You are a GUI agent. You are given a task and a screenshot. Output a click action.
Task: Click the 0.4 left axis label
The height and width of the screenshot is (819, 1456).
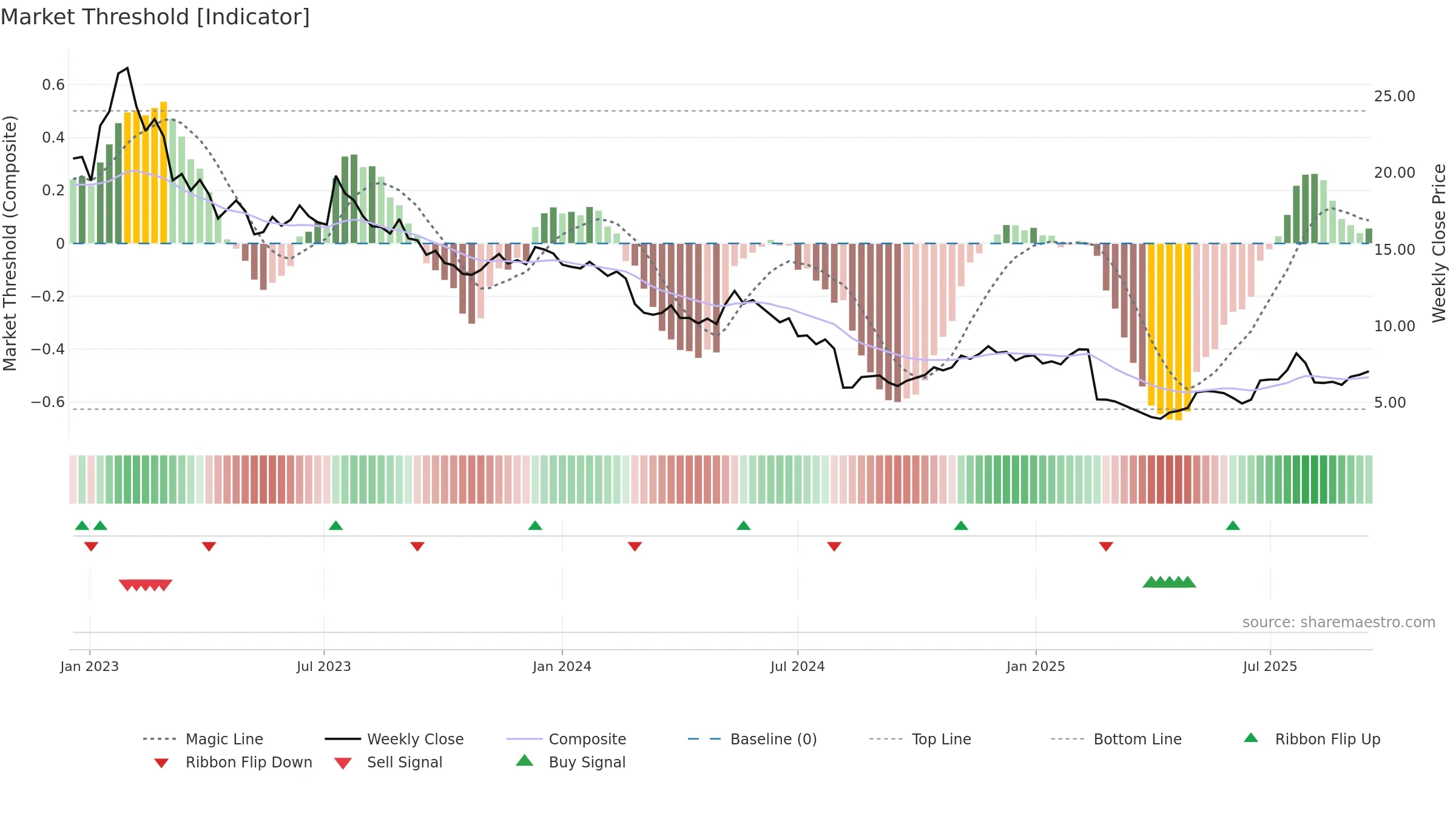coord(53,138)
